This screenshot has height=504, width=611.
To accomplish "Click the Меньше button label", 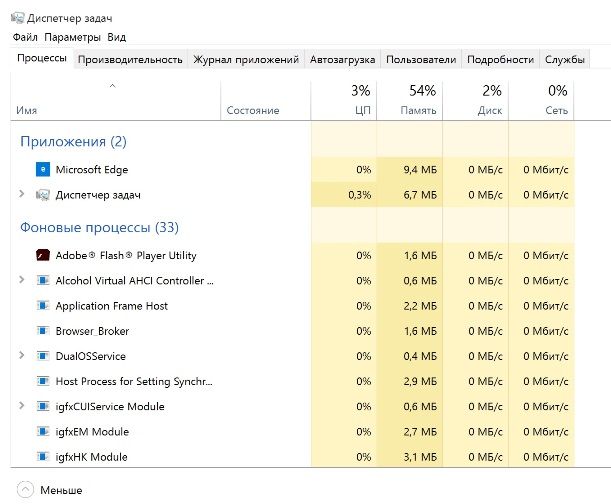I will click(x=61, y=490).
